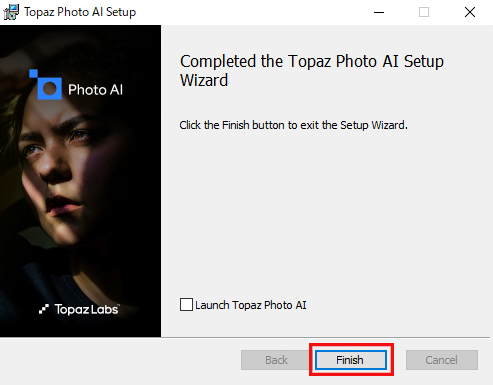Click the small Topaz Labs pixel mark
493x385 pixels.
click(44, 309)
